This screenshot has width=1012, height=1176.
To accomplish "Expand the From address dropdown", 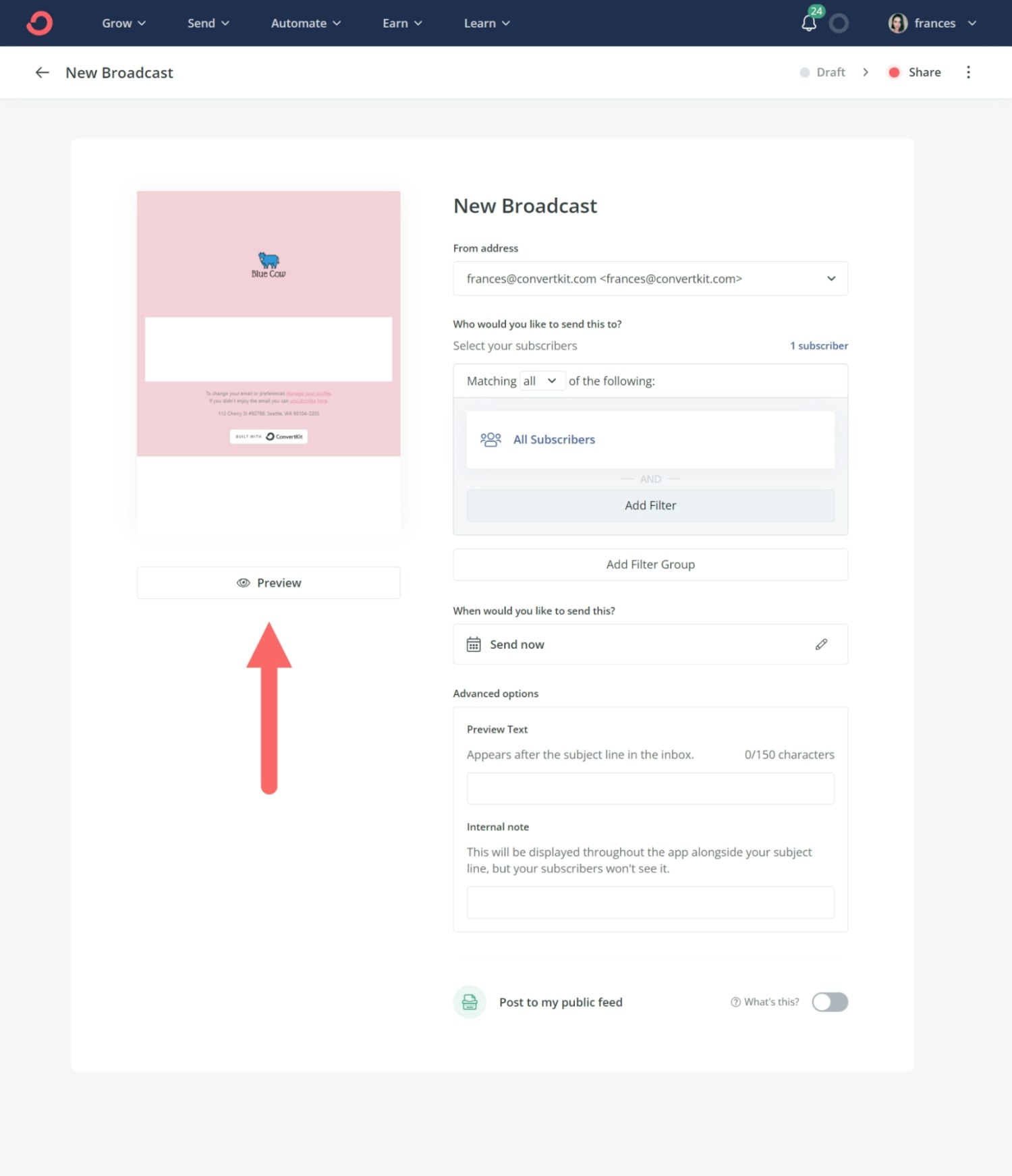I will pos(831,279).
